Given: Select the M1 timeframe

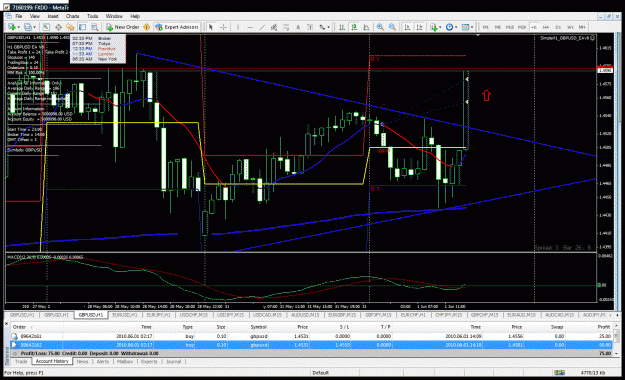Looking at the screenshot, I should (x=485, y=27).
